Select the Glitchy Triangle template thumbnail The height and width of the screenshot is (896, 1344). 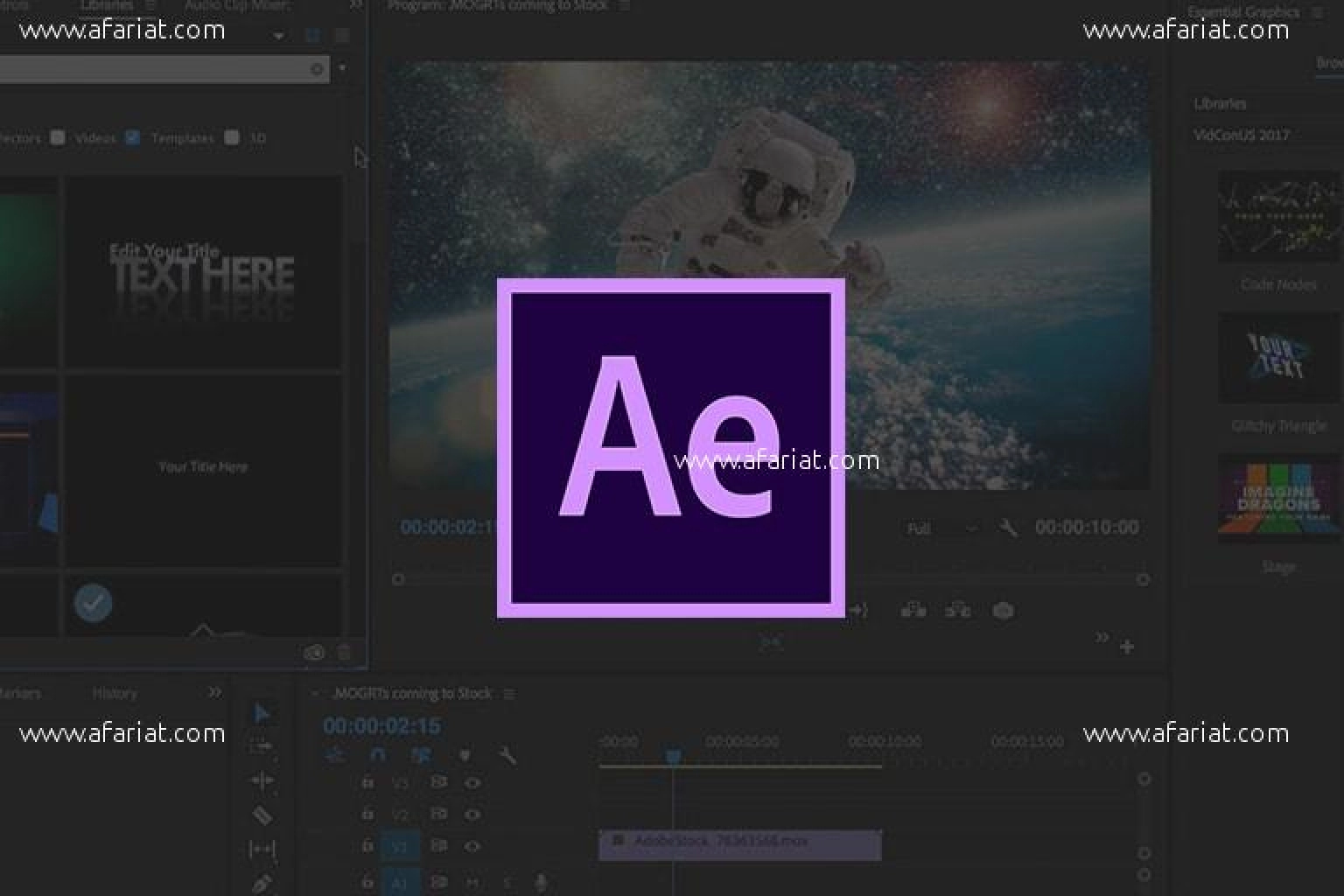1279,358
